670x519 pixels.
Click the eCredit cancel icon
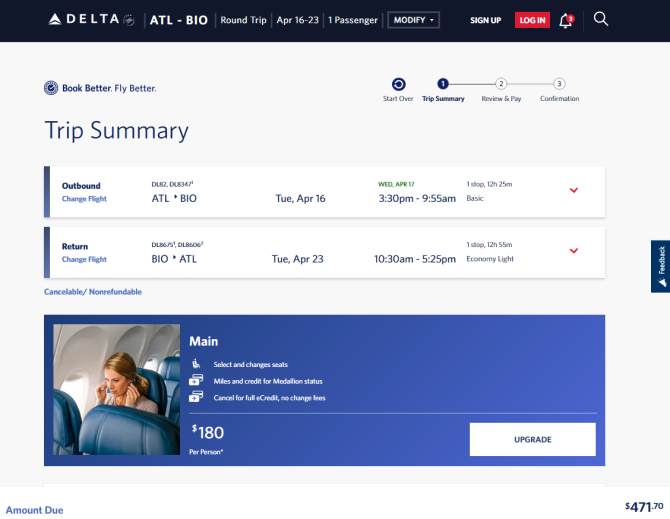(196, 396)
